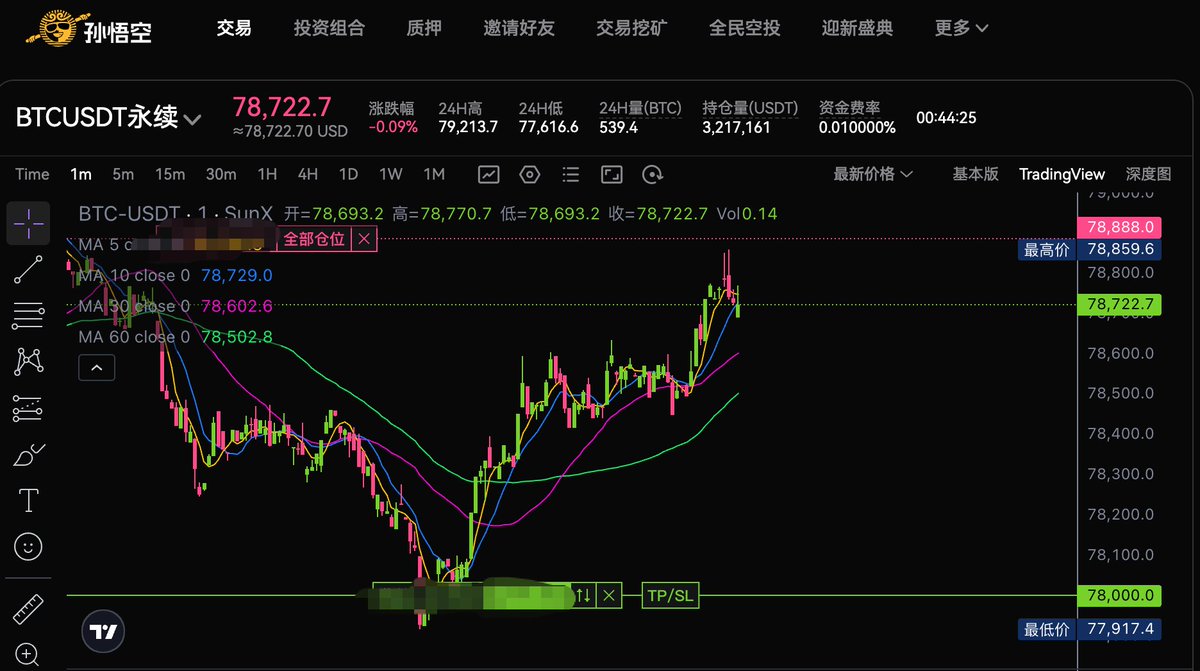The image size is (1200, 671).
Task: Click the MA 10 close indicator legend
Action: pyautogui.click(x=175, y=275)
